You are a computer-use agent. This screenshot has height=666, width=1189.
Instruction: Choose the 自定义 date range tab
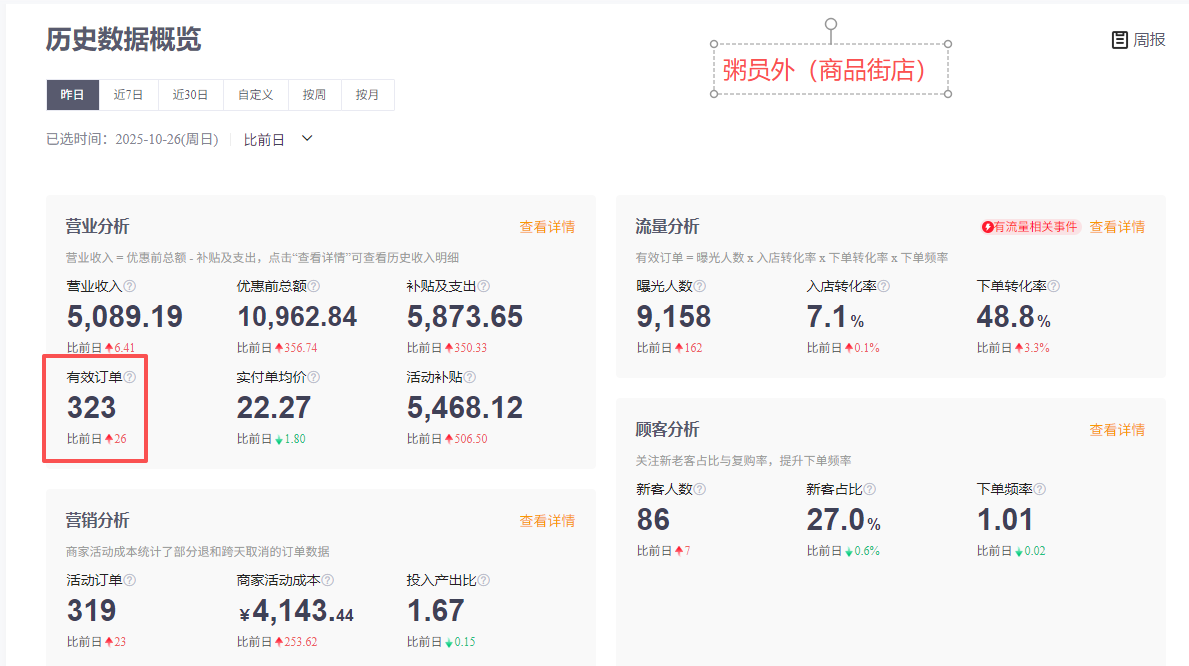(255, 95)
